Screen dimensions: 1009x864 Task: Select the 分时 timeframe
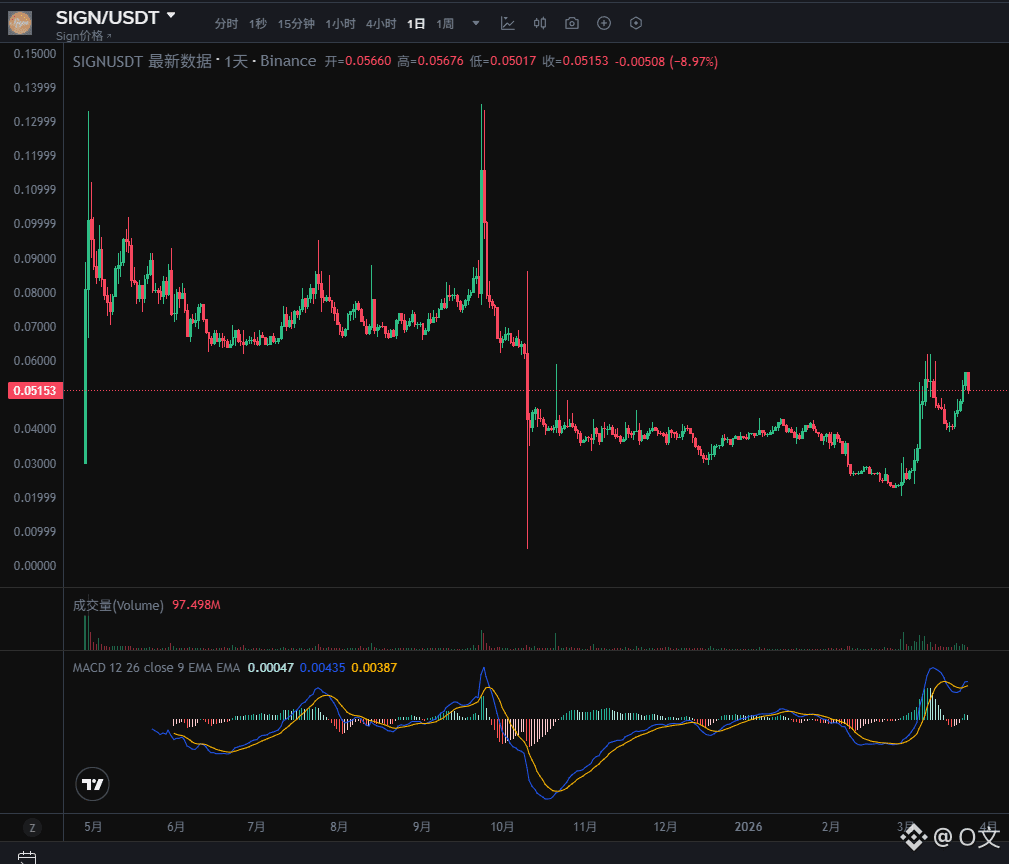227,24
